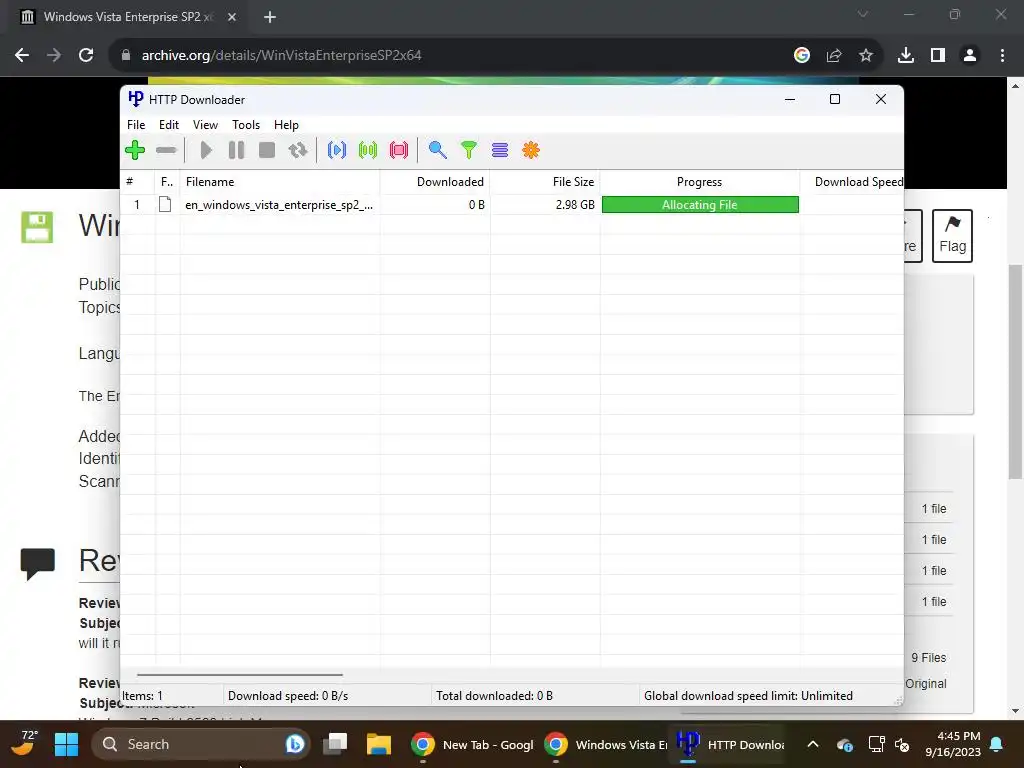This screenshot has height=768, width=1024.
Task: Click the green Pause active downloads icon
Action: pos(368,150)
